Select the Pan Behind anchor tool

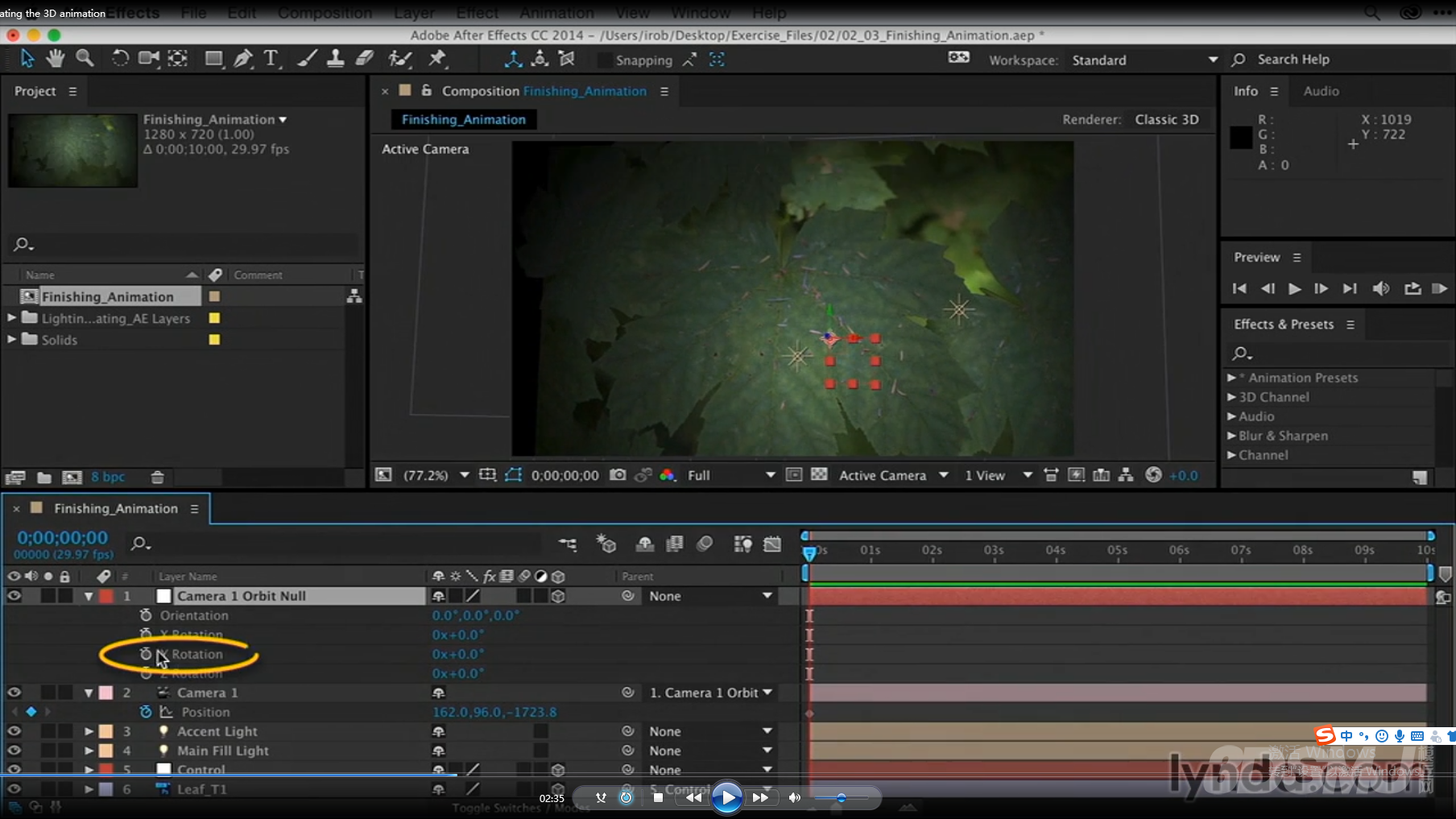pos(178,58)
